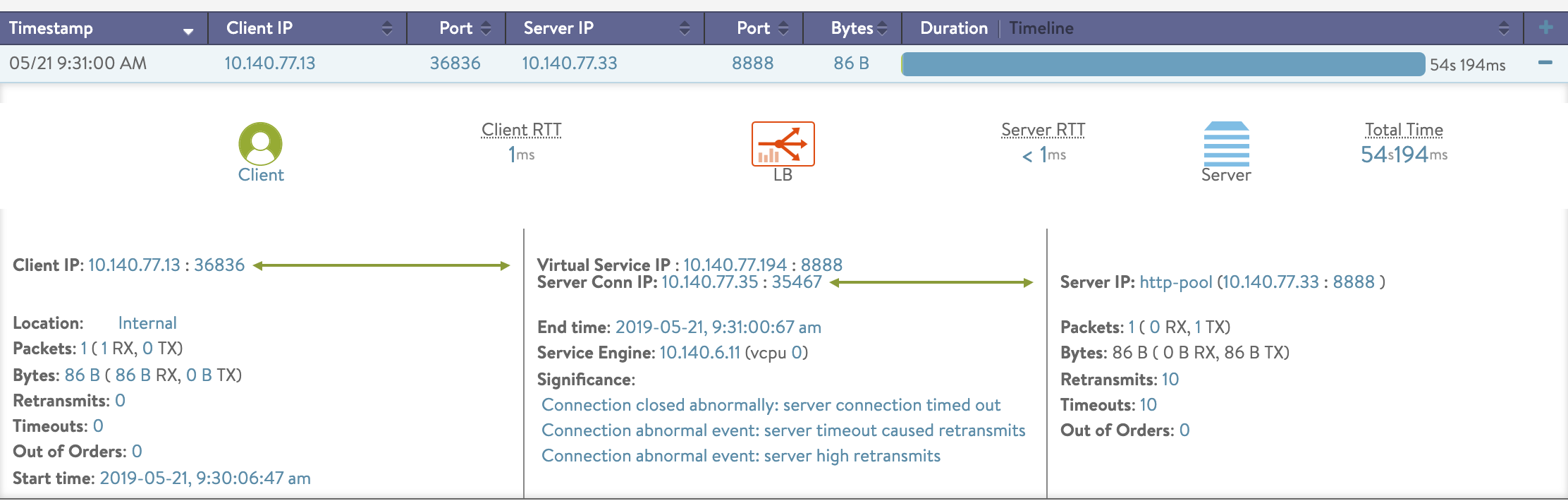1568x501 pixels.
Task: Click the green Client user icon
Action: (260, 143)
